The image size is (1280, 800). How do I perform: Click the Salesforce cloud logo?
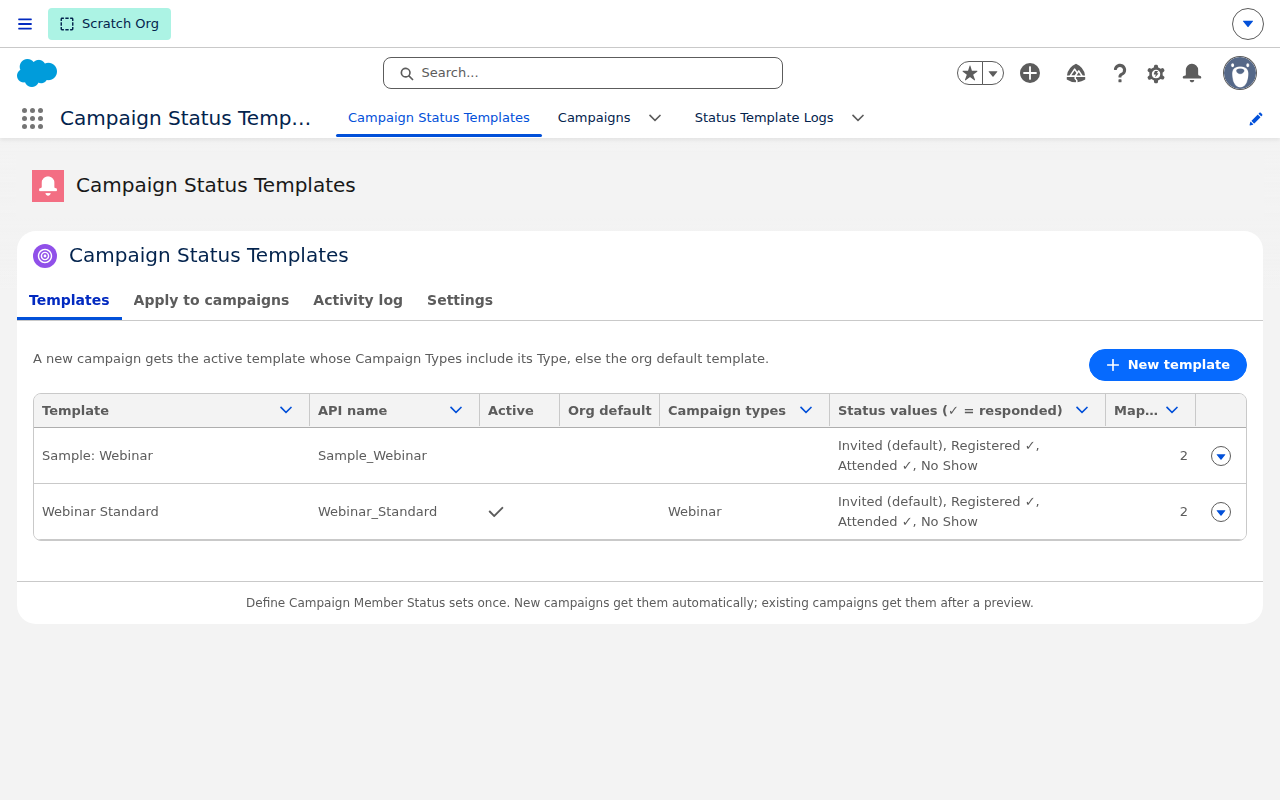[37, 73]
